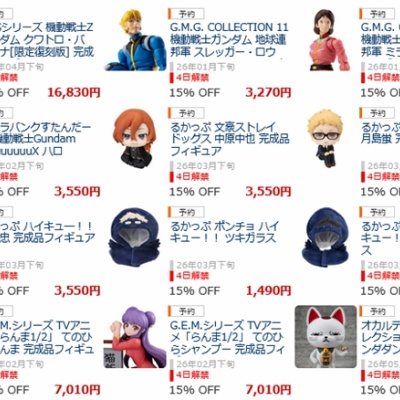Click the 1,490円 poncho price

[268, 291]
